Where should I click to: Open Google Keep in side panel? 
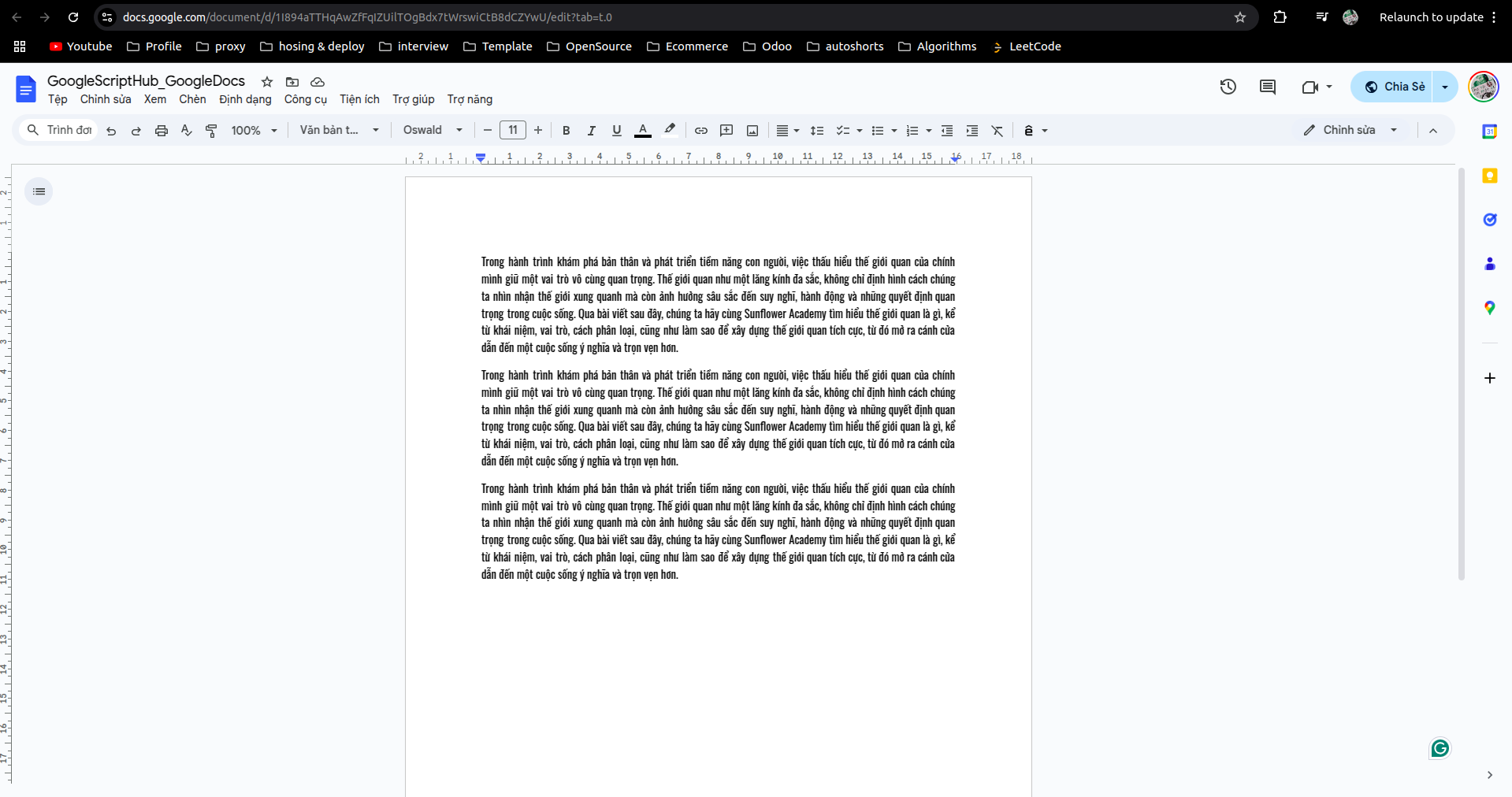pos(1489,176)
